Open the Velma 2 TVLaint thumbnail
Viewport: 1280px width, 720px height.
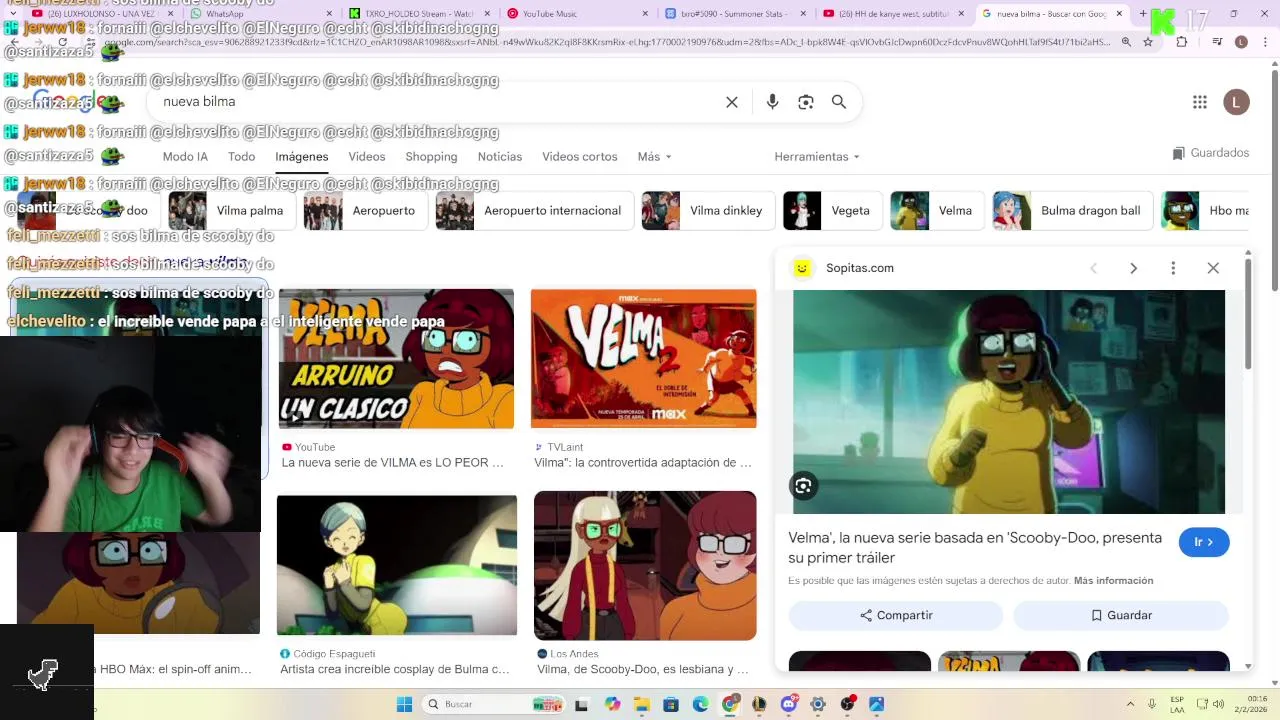644,359
